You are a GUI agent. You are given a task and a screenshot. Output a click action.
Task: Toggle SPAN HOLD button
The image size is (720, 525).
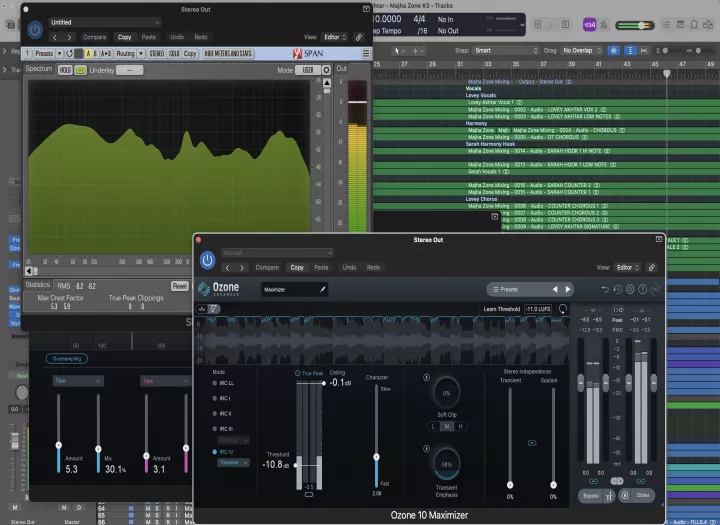(x=65, y=70)
